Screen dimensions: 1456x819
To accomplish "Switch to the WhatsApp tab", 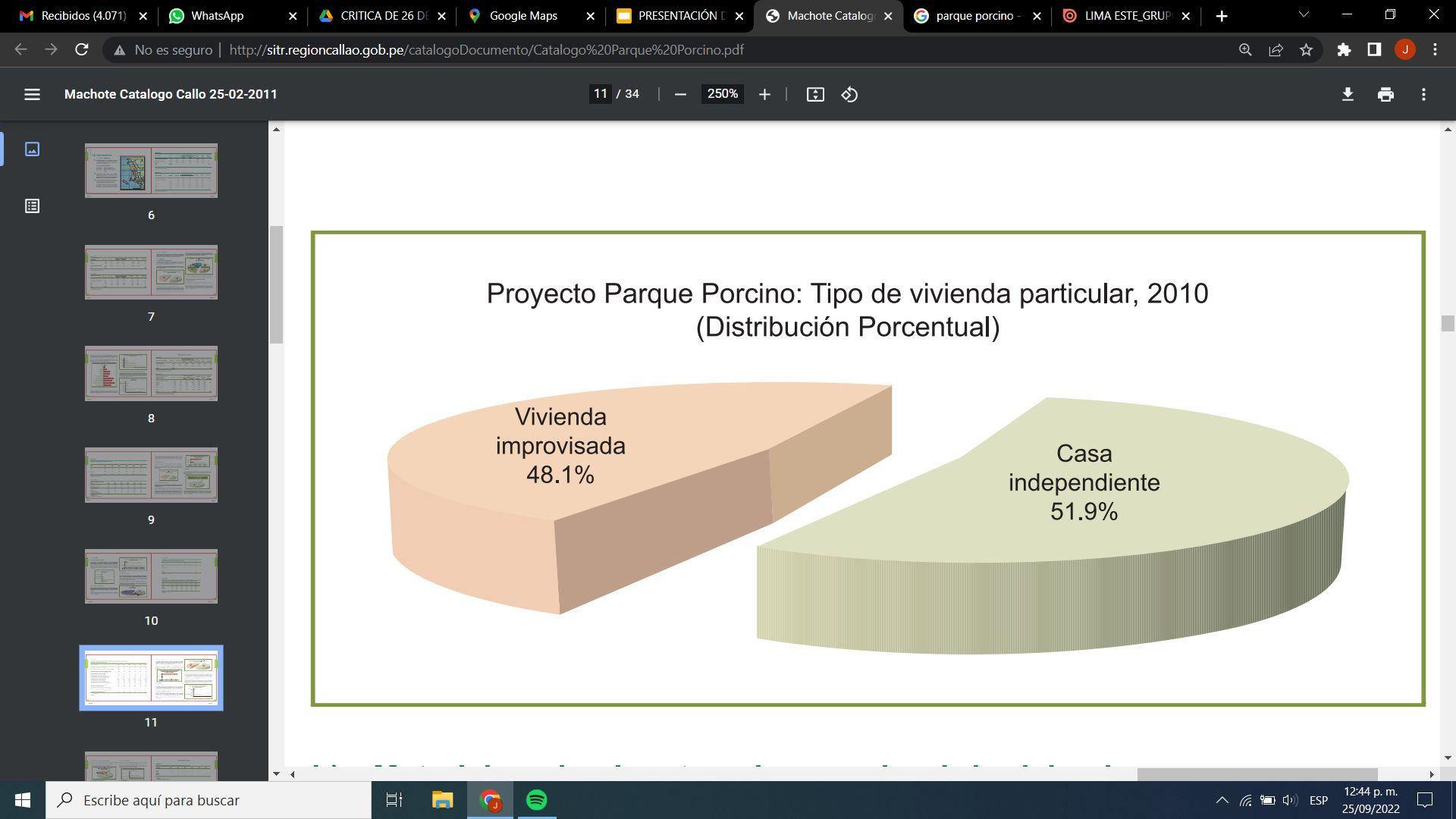I will click(217, 15).
